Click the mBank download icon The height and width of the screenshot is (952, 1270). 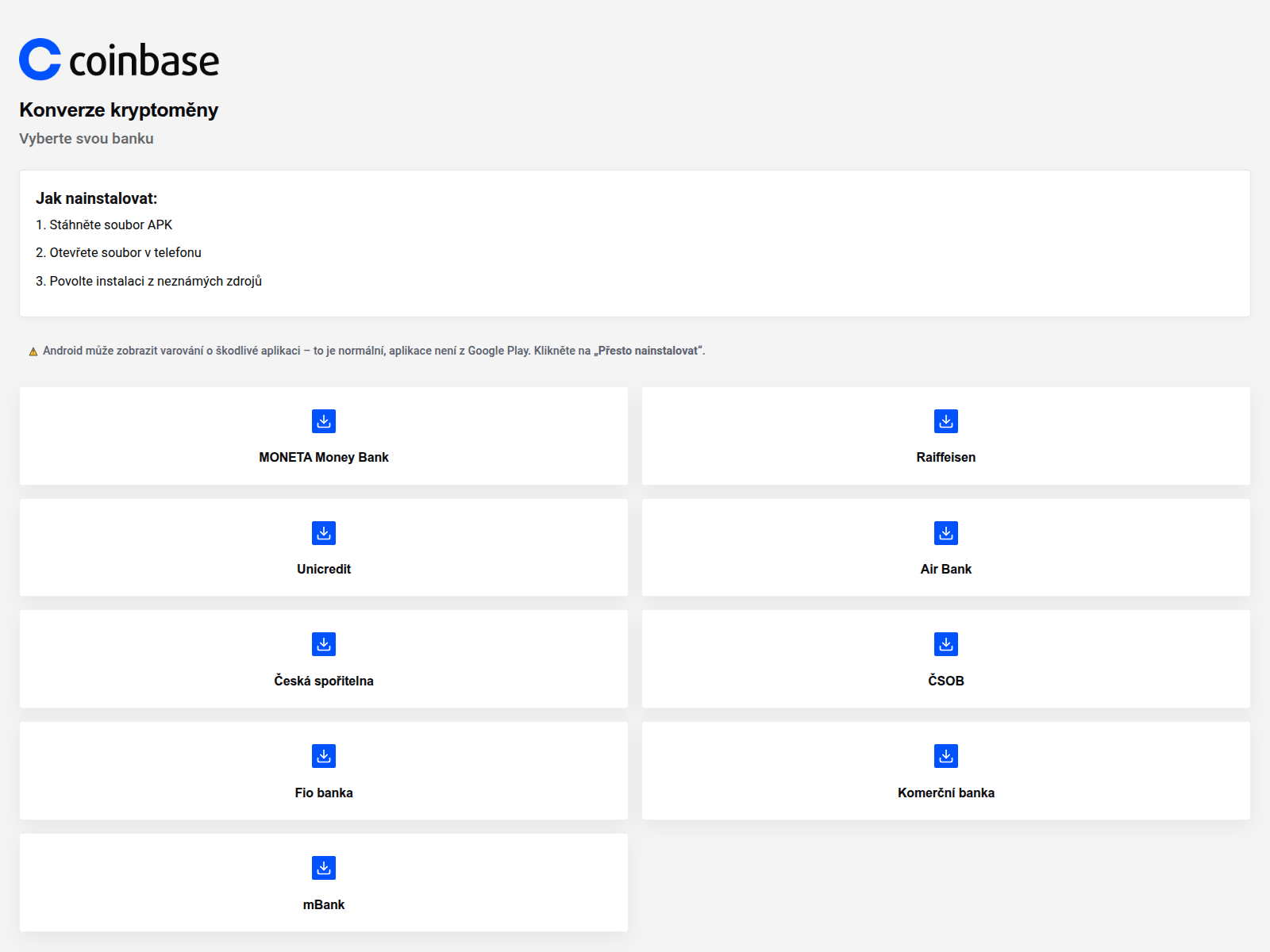click(x=324, y=868)
